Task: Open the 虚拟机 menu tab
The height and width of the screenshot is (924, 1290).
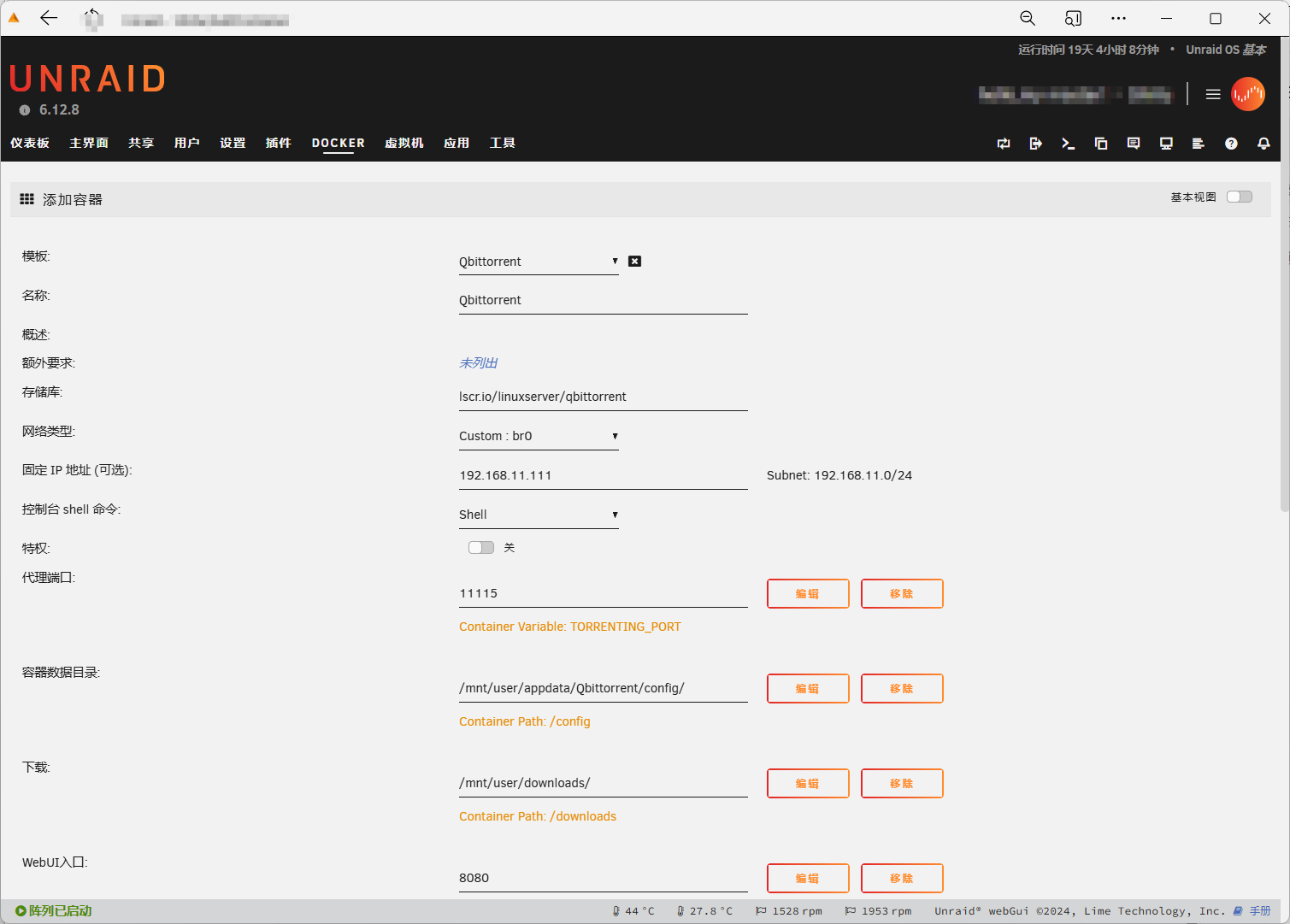Action: (x=403, y=143)
